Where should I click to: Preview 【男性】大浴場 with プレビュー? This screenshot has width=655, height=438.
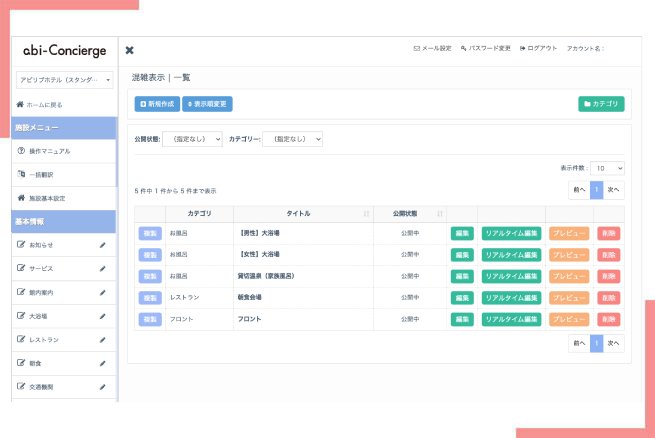tap(569, 233)
